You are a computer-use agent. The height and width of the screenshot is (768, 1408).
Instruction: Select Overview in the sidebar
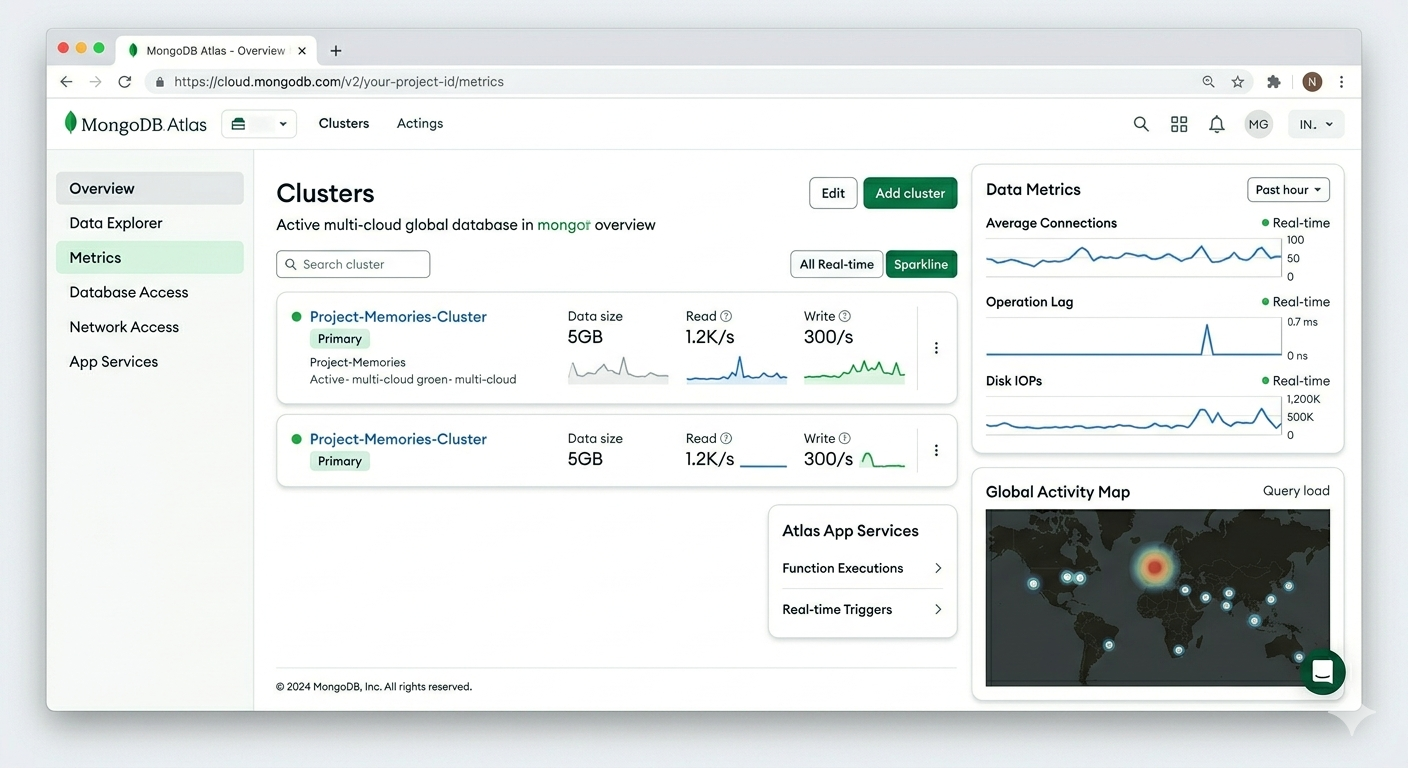click(150, 188)
